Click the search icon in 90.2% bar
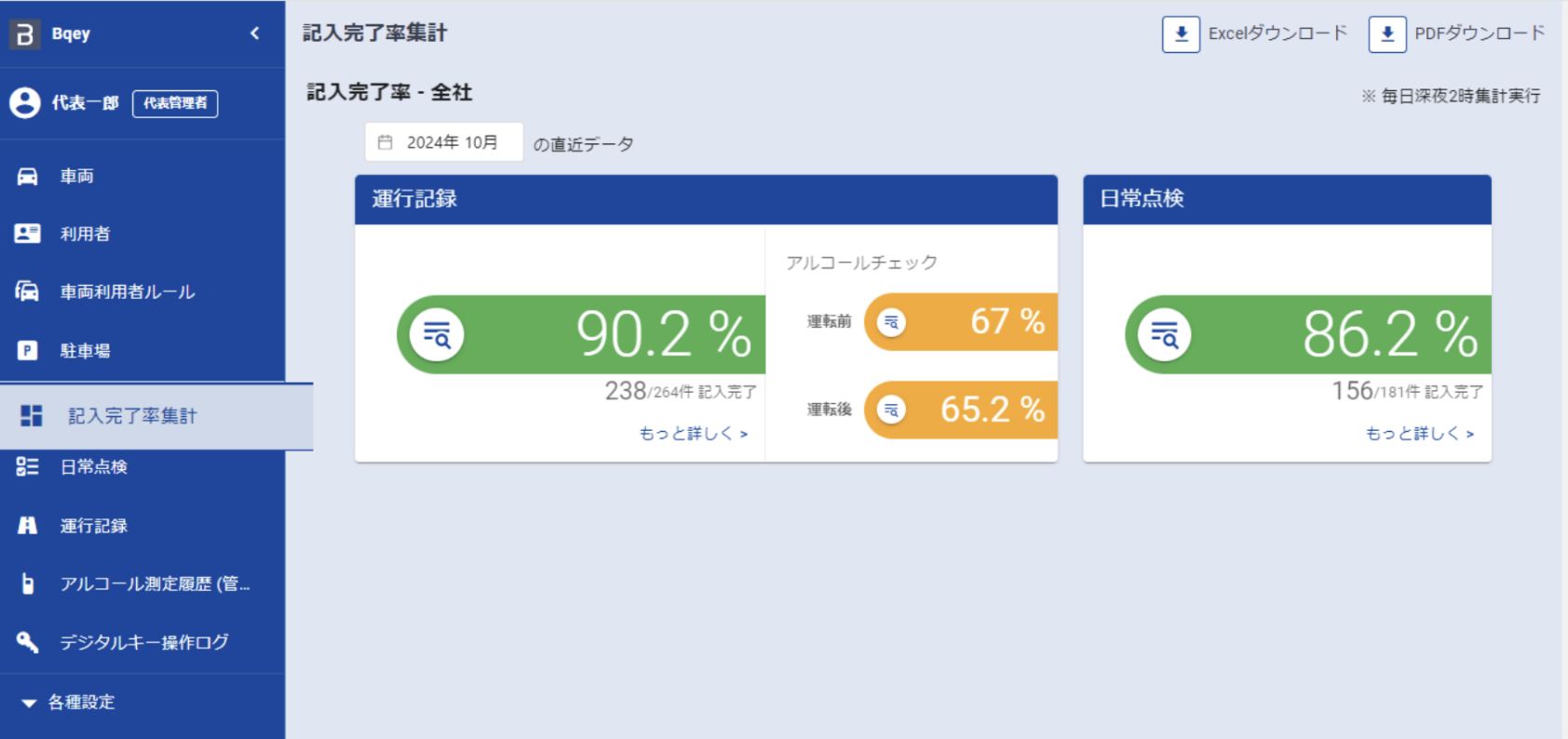 [x=437, y=334]
